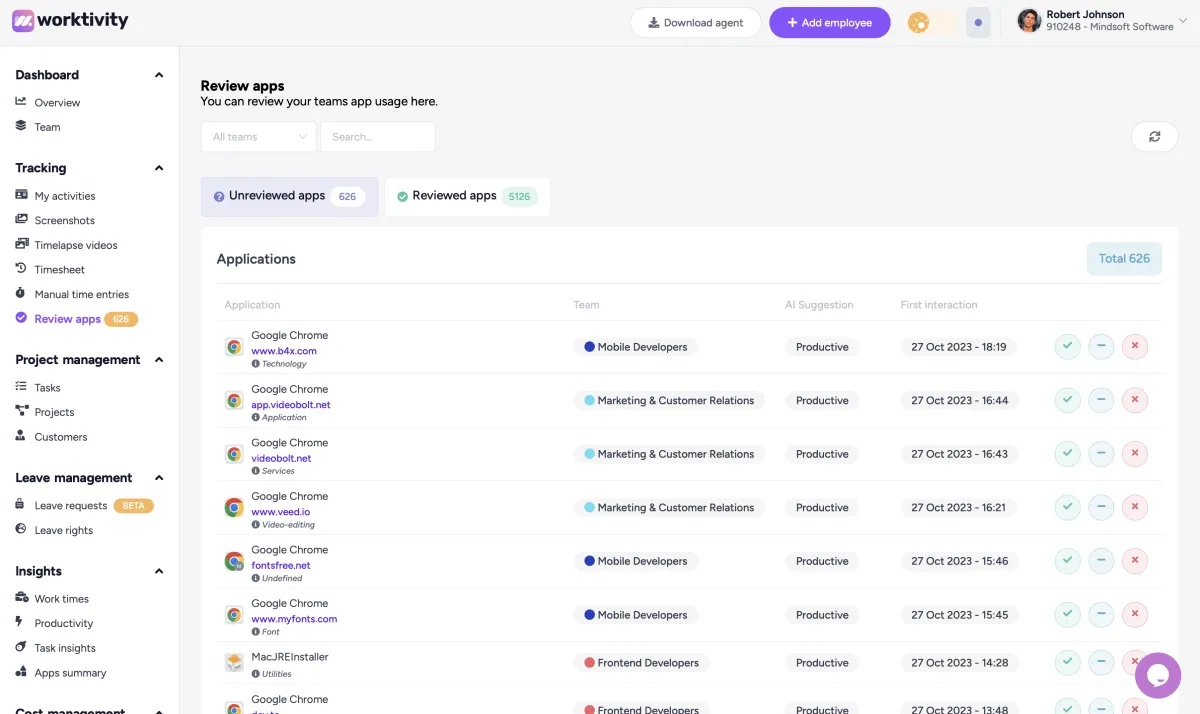Open the www.myfonts.com link

coord(294,619)
